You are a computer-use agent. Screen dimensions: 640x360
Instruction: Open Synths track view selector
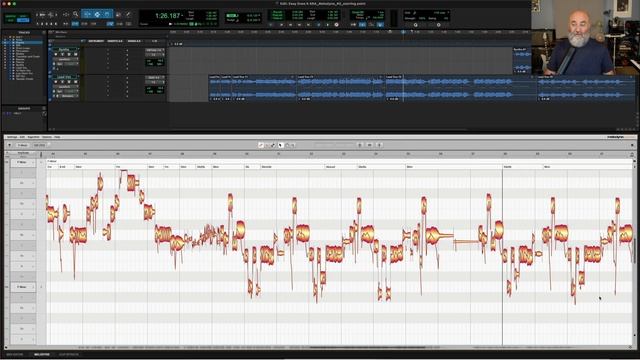[x=66, y=59]
